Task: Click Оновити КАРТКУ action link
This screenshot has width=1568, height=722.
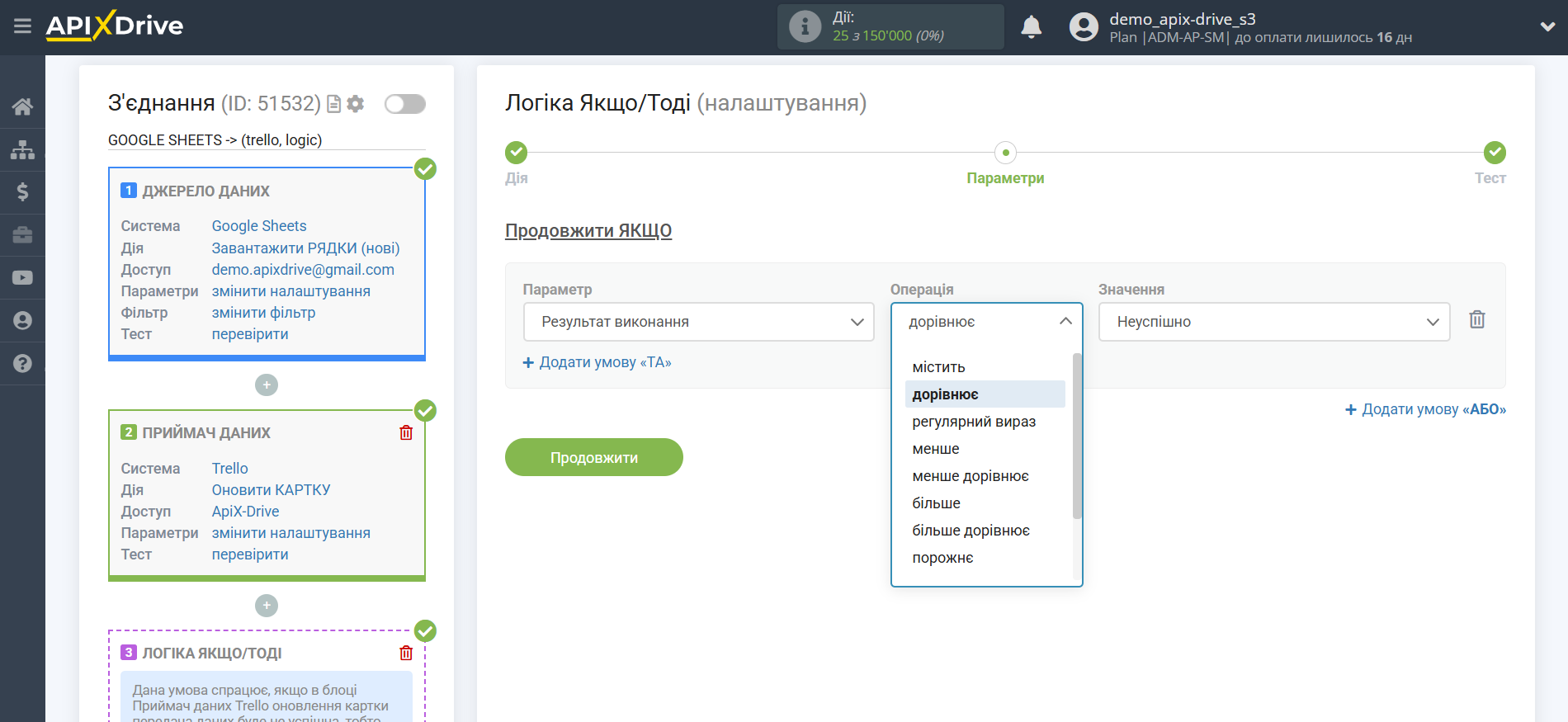Action: tap(271, 490)
